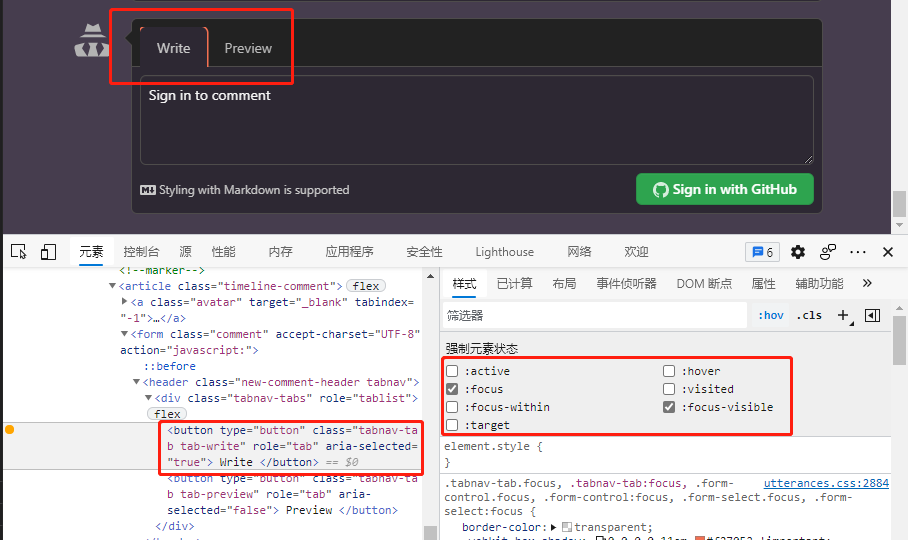Screen dimensions: 908x540
Task: Select the 辅助功能 (Accessibility) pane tab
Action: point(819,284)
